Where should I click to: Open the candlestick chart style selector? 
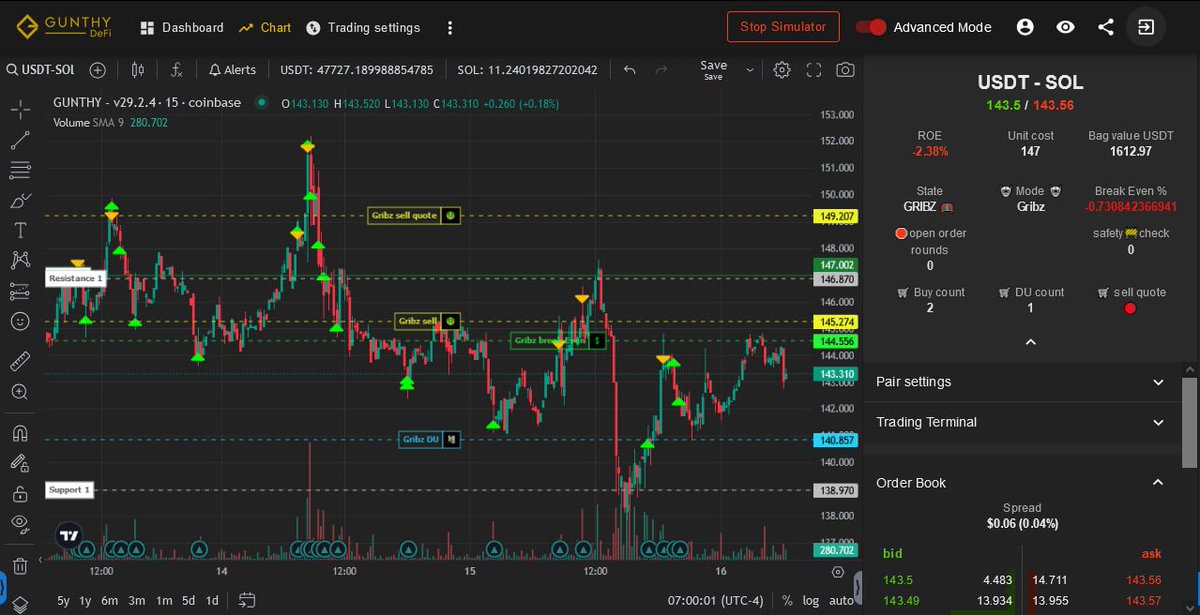[138, 70]
